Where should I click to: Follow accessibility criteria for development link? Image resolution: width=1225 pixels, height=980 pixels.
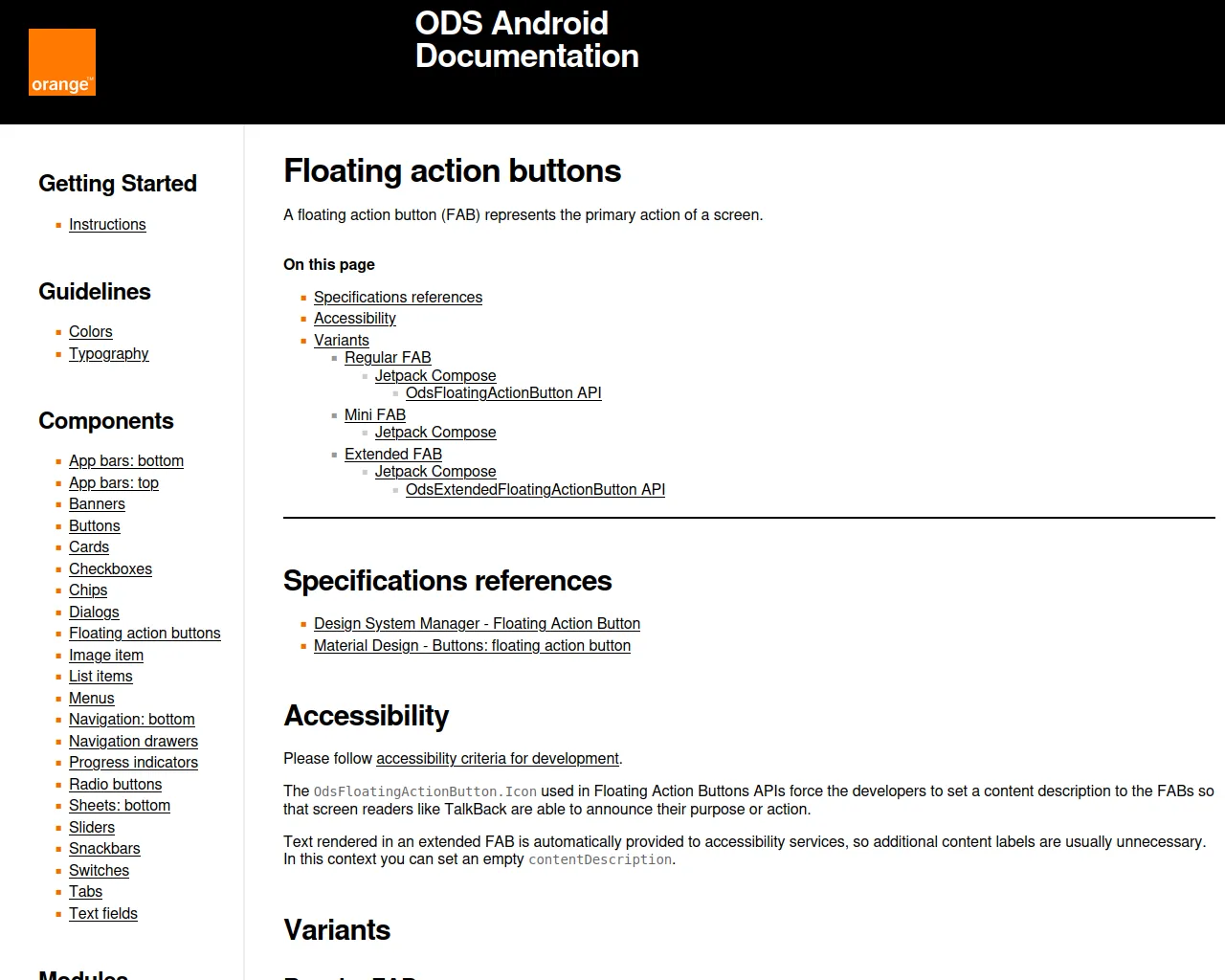click(x=497, y=759)
